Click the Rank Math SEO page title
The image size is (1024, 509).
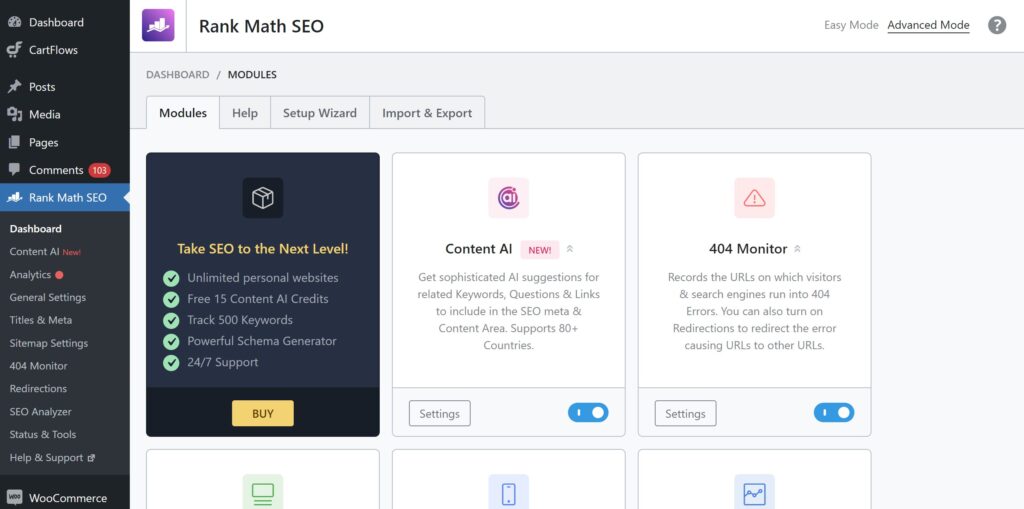pos(261,26)
